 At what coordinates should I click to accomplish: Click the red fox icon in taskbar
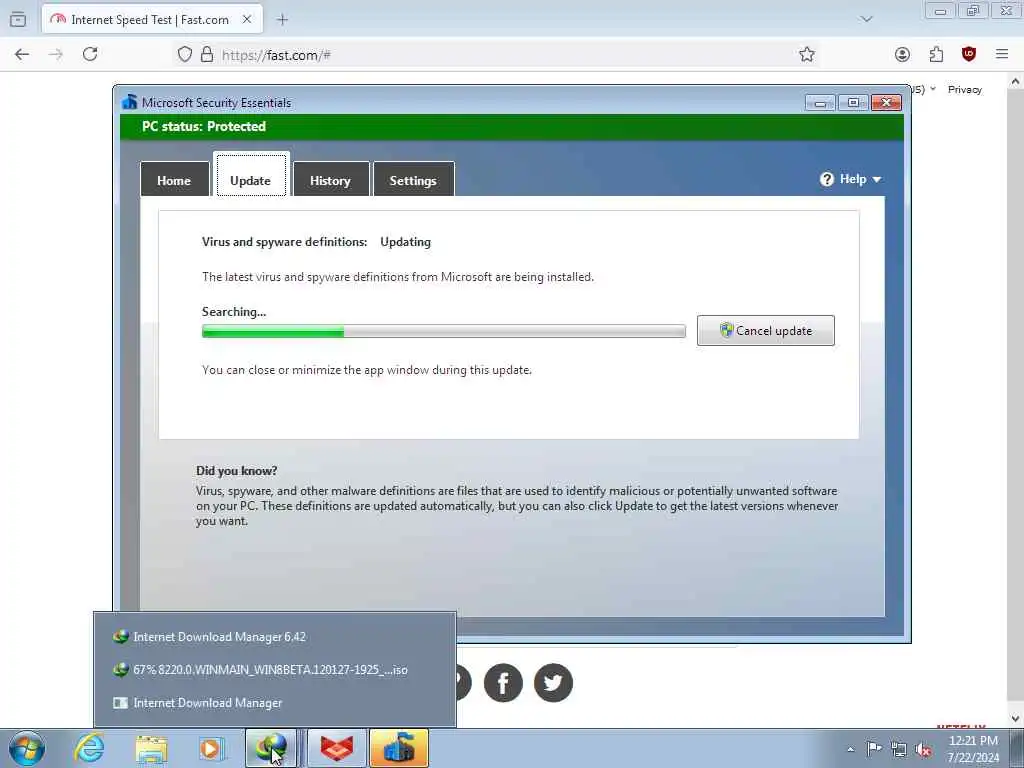coord(336,748)
